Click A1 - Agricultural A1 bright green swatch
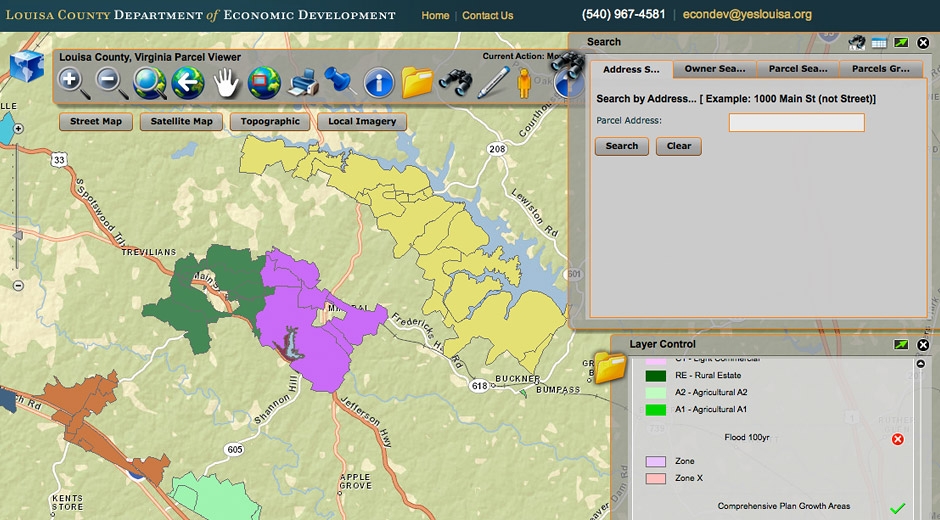The image size is (940, 520). tap(655, 410)
